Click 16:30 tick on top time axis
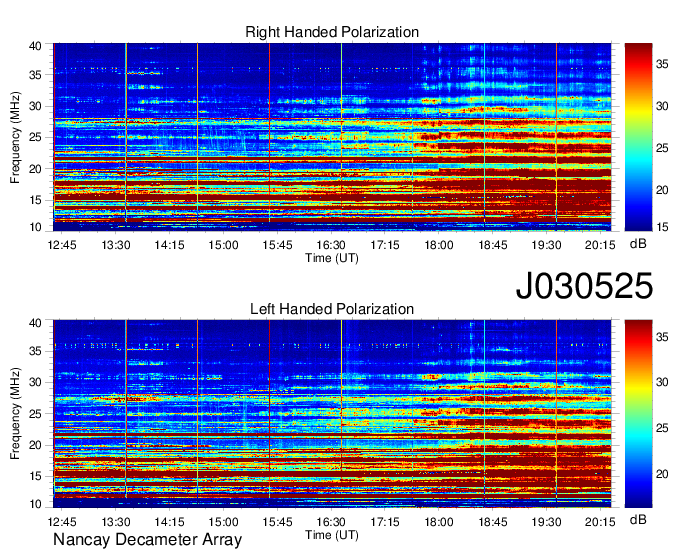Image resolution: width=680 pixels, height=552 pixels. 331,245
